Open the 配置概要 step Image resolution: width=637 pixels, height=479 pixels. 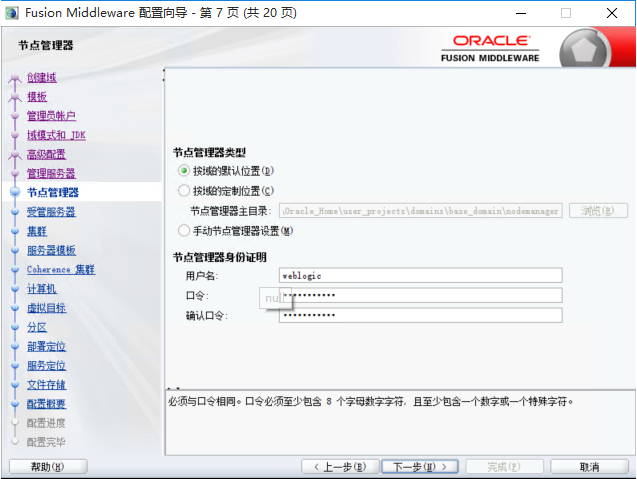click(46, 404)
